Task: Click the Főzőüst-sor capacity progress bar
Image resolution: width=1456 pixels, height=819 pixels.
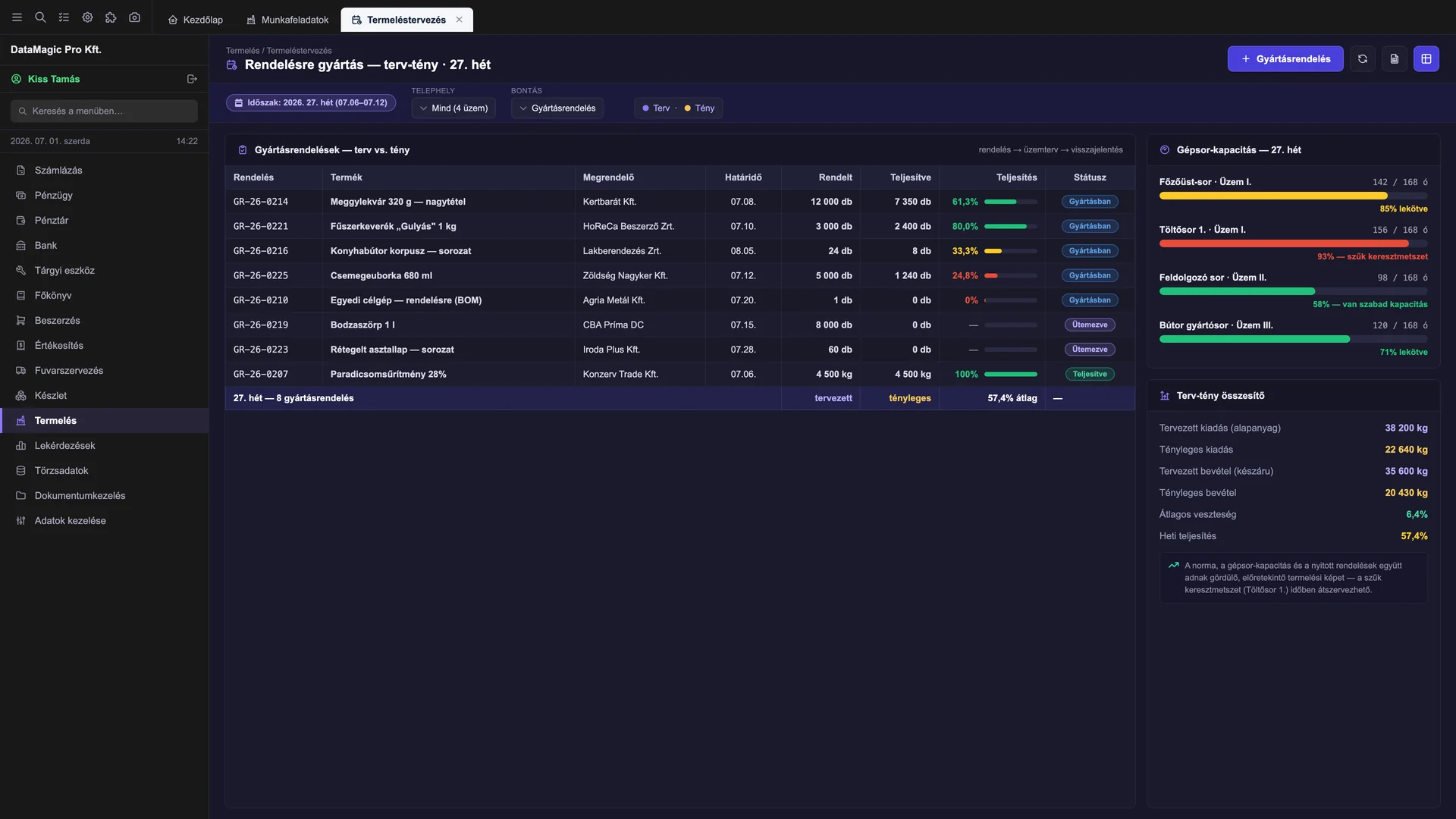Action: coord(1293,196)
